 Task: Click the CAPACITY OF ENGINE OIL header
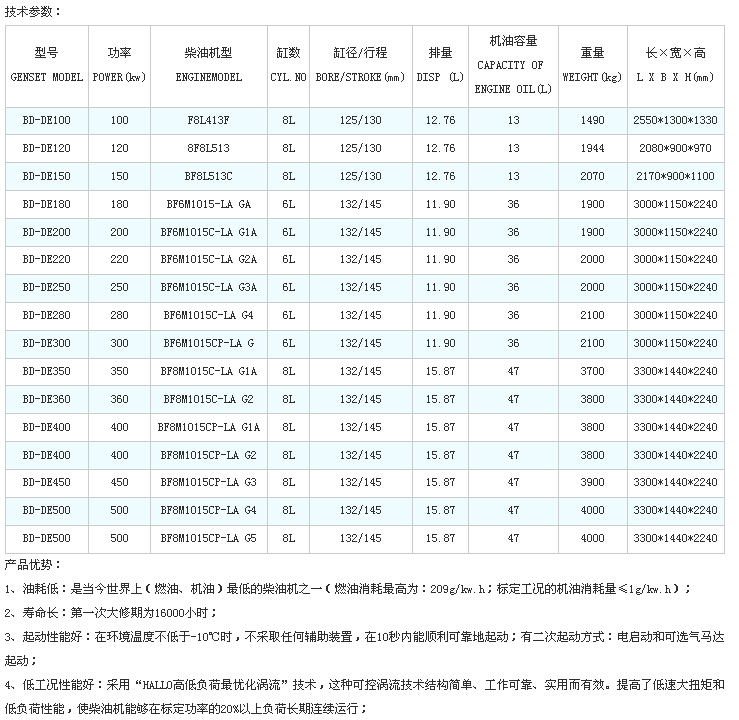pos(513,64)
